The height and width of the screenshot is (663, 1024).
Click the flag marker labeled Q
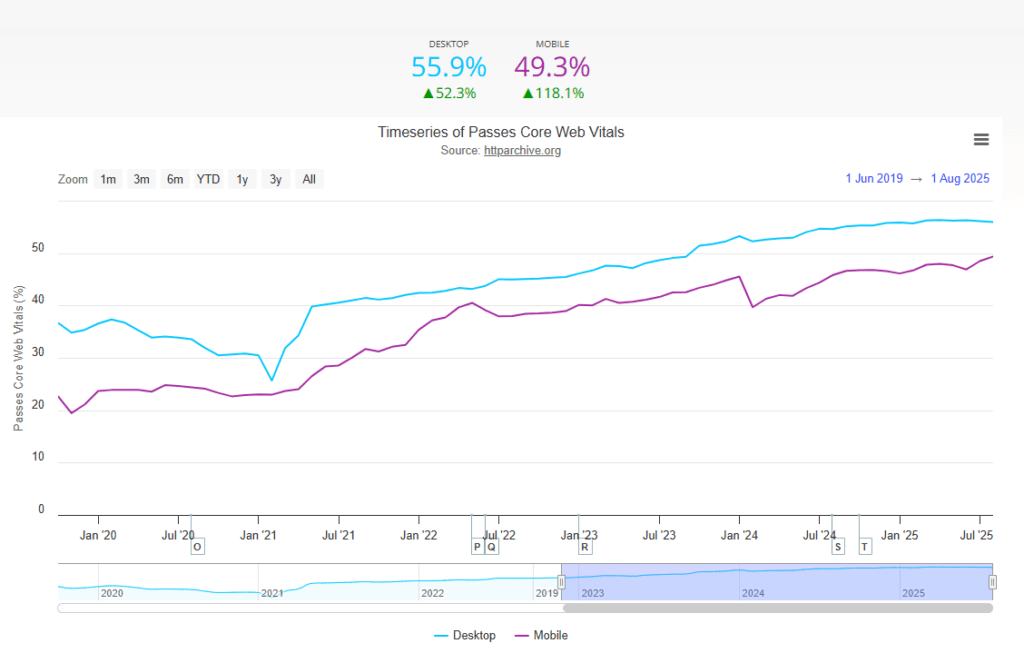point(490,547)
